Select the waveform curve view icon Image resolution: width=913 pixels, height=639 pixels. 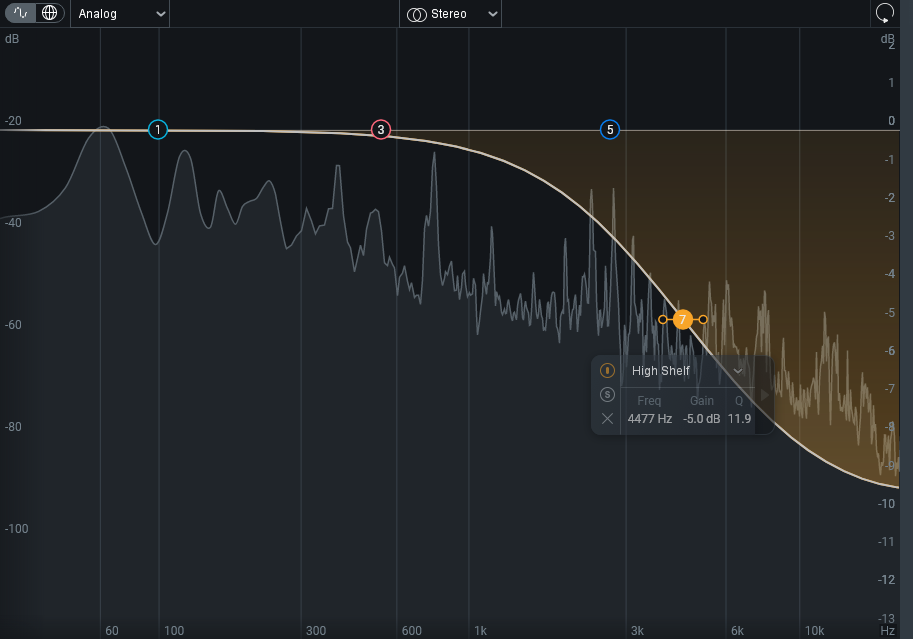(x=20, y=13)
